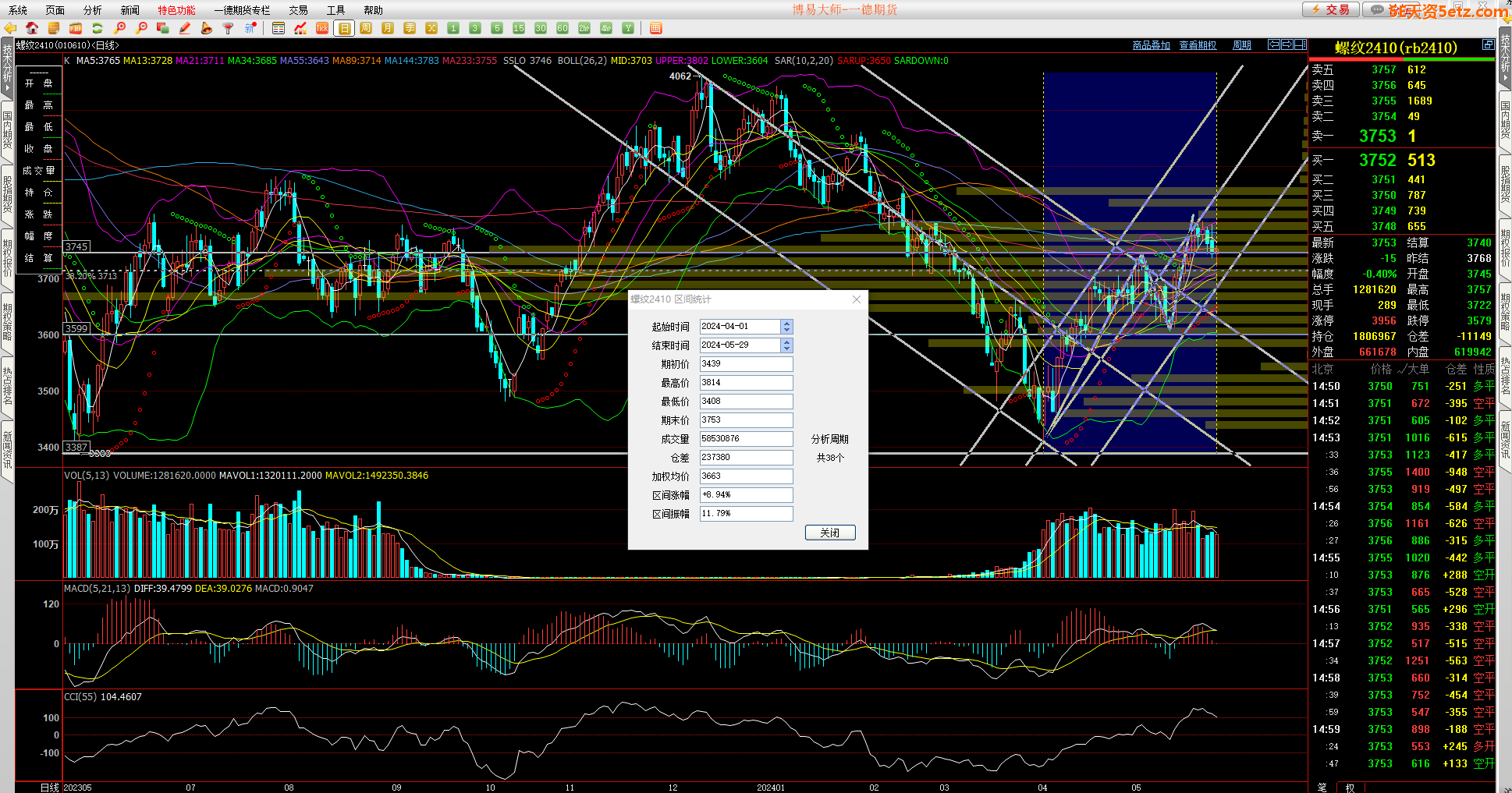Select 4hr period button

[606, 28]
